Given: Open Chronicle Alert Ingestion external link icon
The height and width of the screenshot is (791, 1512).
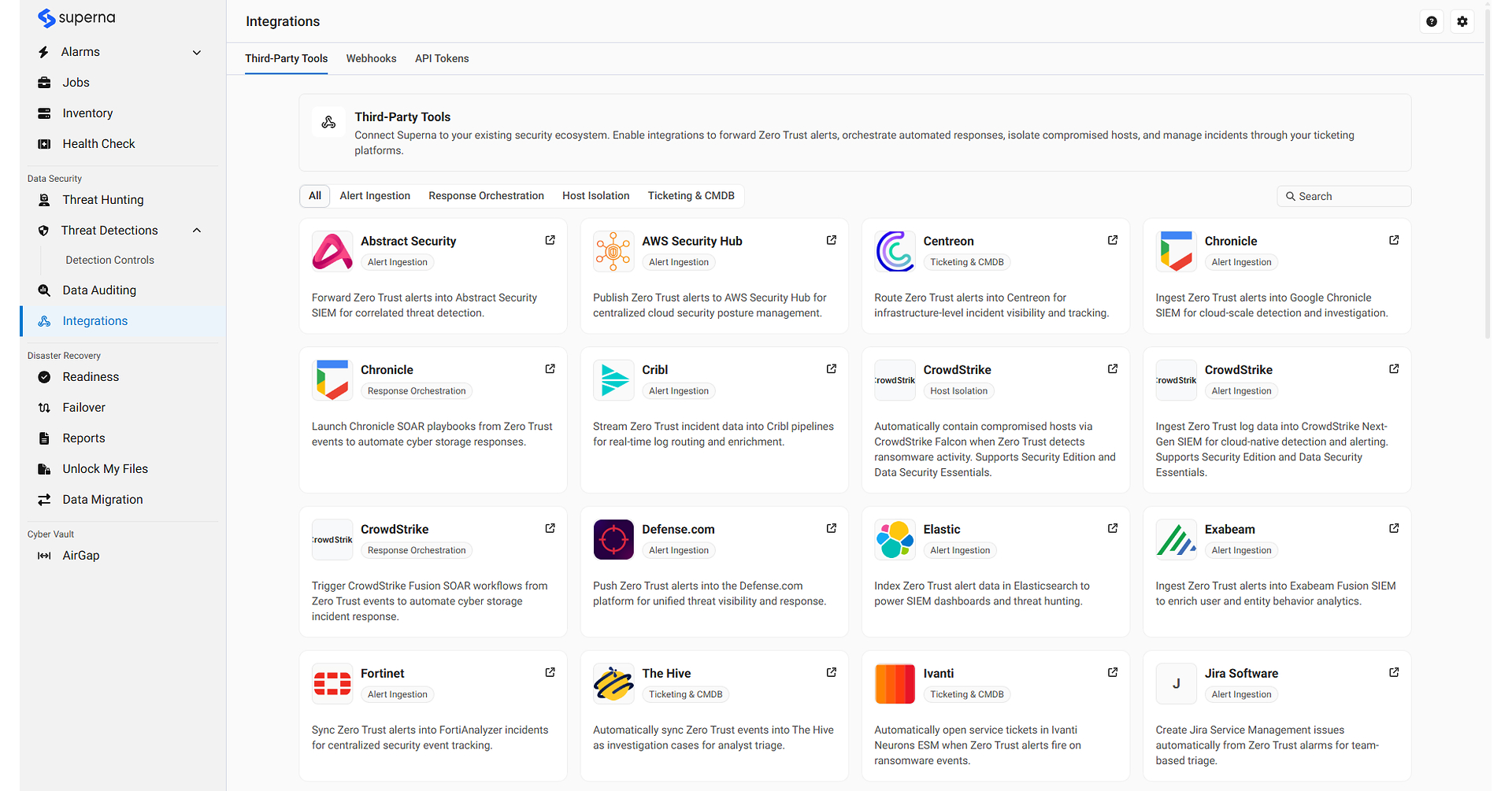Looking at the screenshot, I should [x=1394, y=240].
